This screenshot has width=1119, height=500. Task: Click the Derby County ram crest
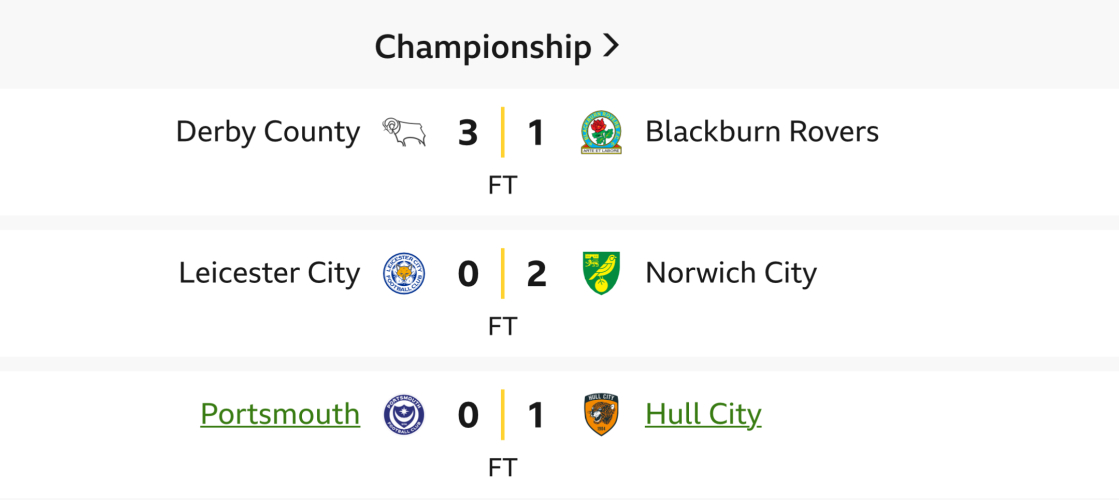(x=404, y=132)
